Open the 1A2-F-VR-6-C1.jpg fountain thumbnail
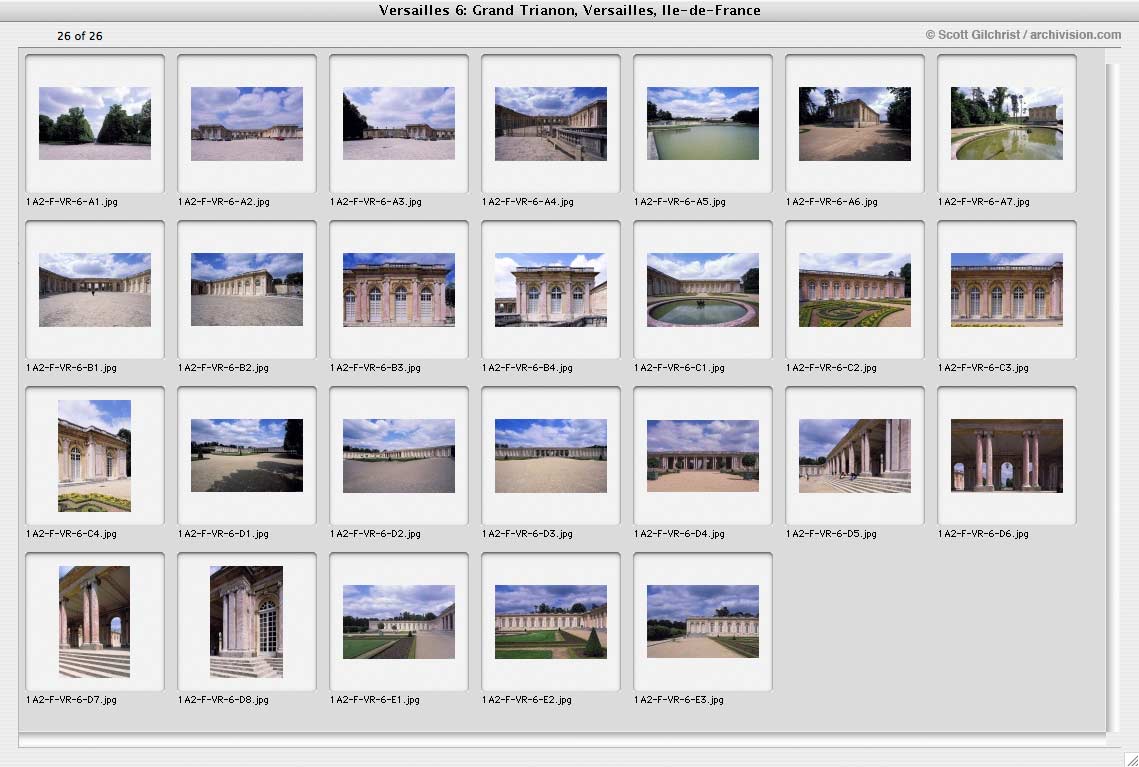Viewport: 1139px width, 767px height. point(702,290)
